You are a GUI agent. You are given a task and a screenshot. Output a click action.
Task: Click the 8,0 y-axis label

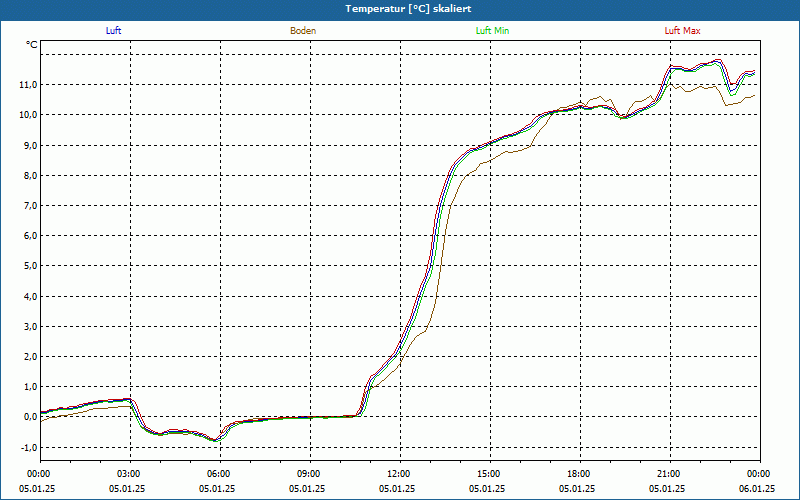pos(30,176)
